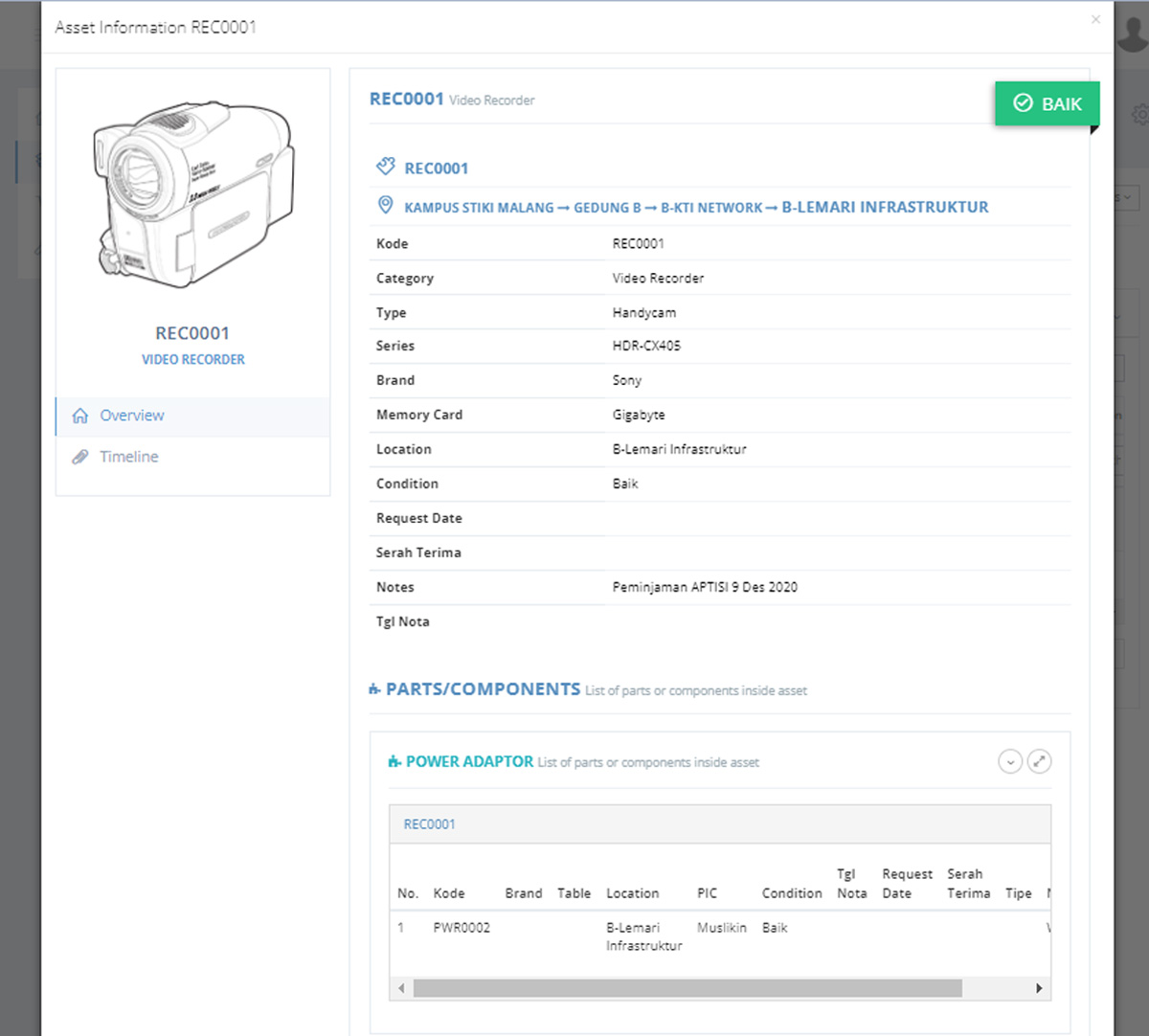Click the BAIK status check icon
Viewport: 1149px width, 1036px height.
tap(1023, 103)
